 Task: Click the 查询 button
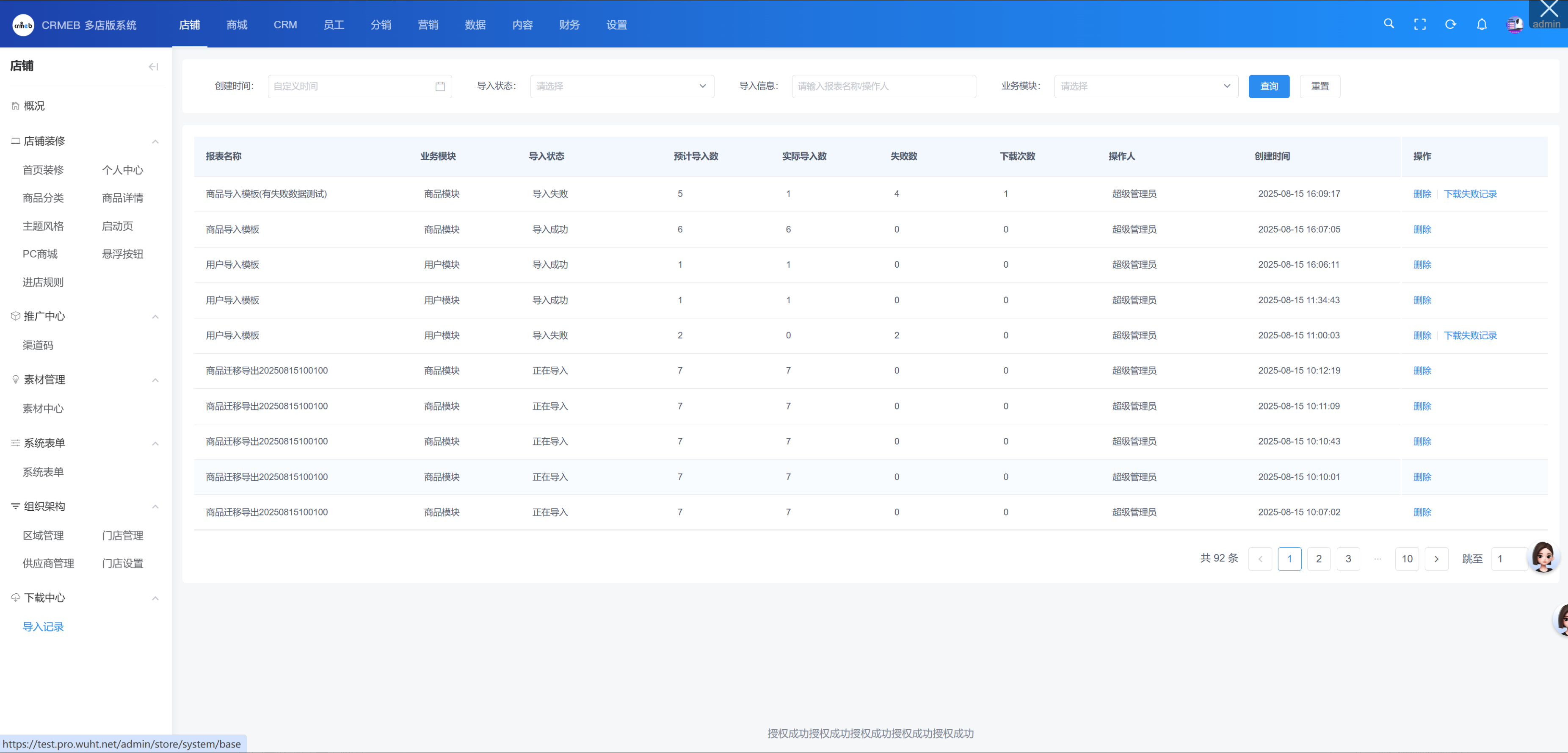[x=1269, y=86]
